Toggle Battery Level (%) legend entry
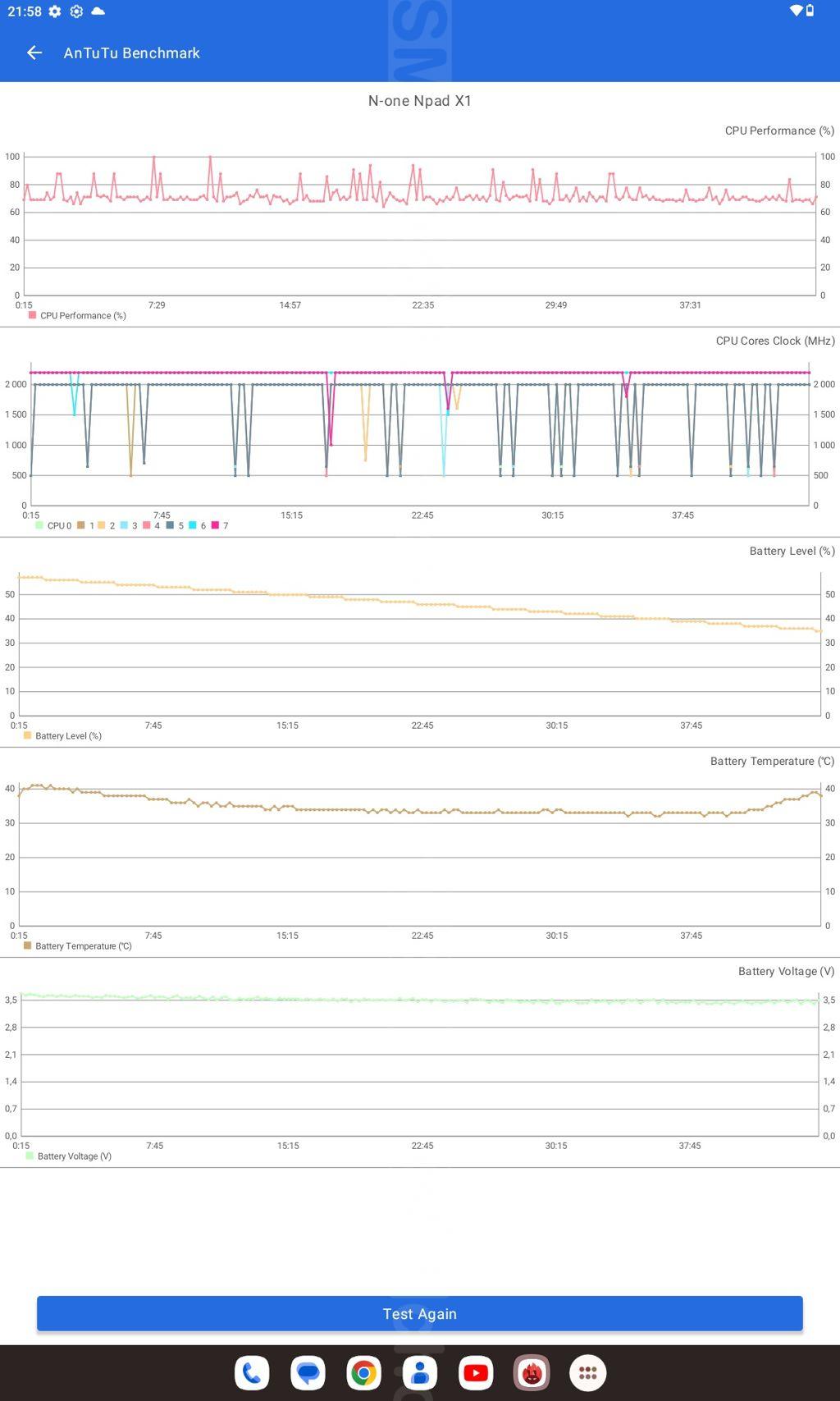 coord(63,736)
